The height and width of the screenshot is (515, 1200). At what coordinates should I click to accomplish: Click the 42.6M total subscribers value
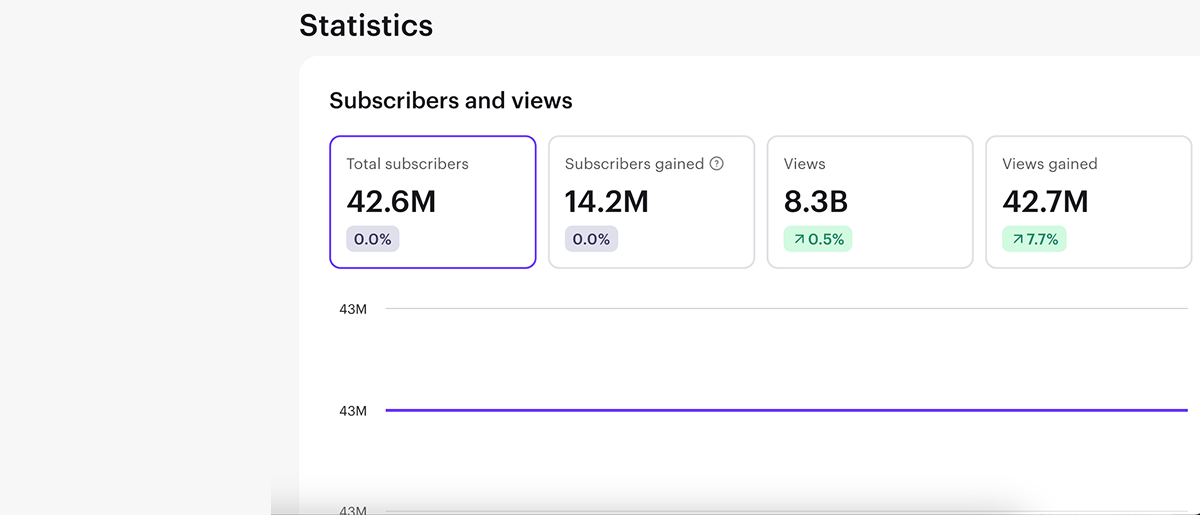tap(391, 202)
